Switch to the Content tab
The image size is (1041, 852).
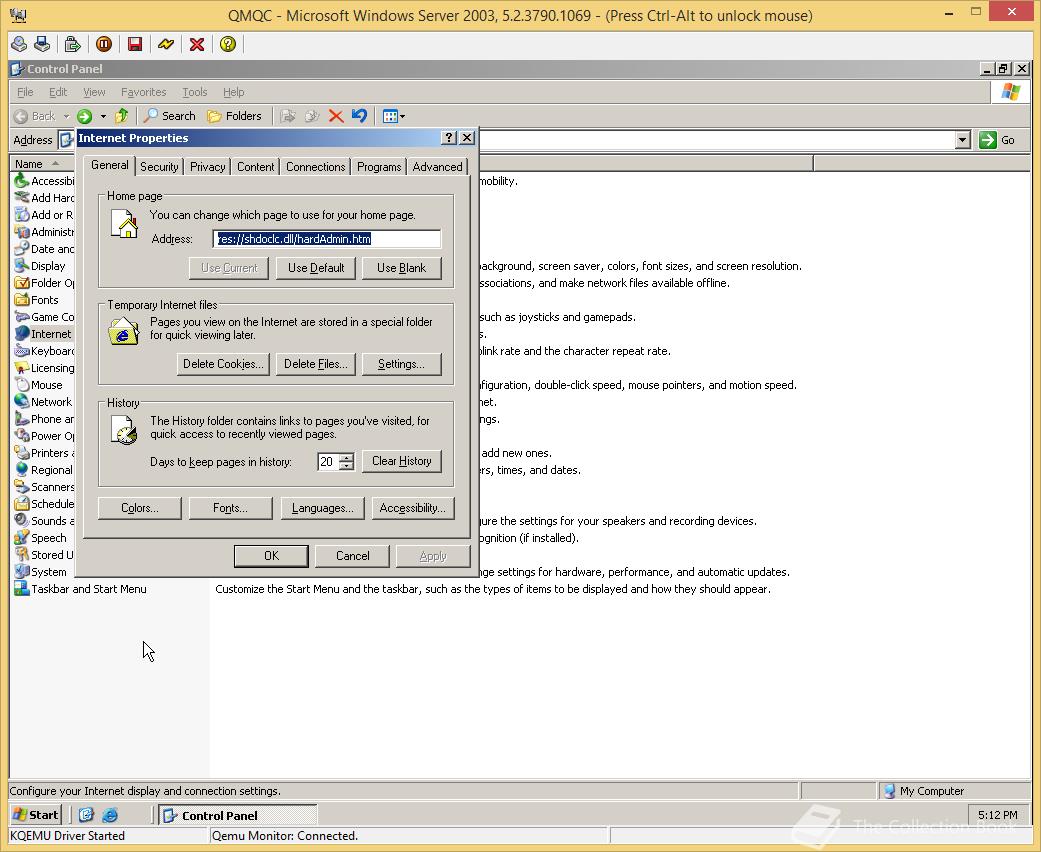tap(256, 167)
